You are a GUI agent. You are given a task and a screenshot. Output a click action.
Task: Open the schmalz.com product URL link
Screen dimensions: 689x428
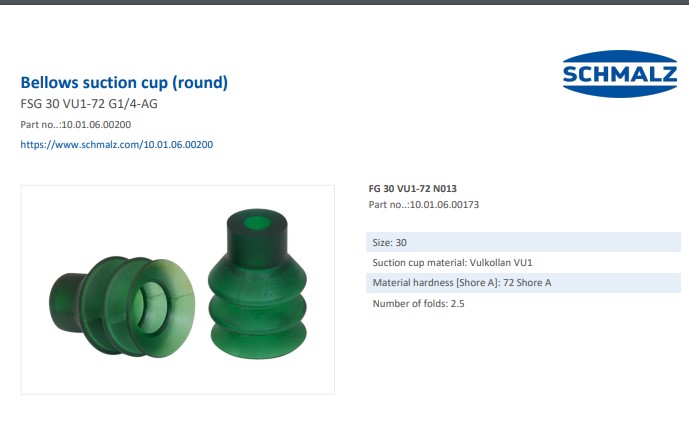pos(116,145)
